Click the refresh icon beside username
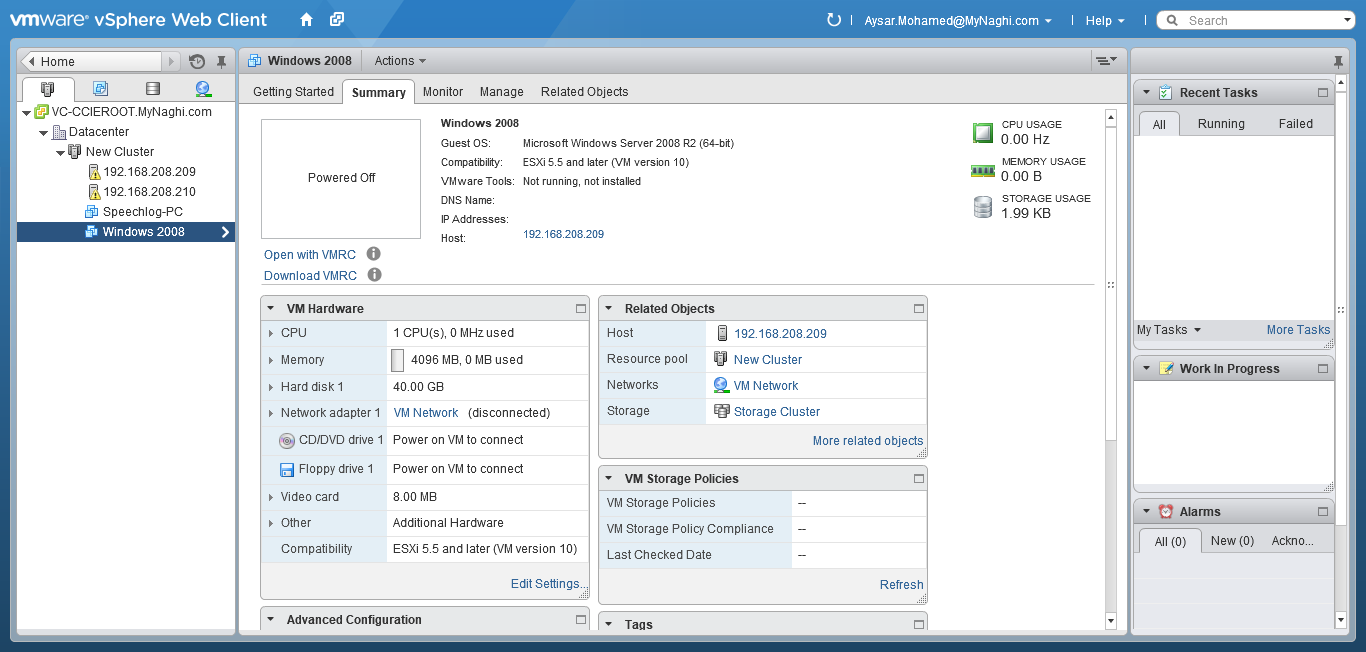Screen dimensions: 1366x652 834,20
